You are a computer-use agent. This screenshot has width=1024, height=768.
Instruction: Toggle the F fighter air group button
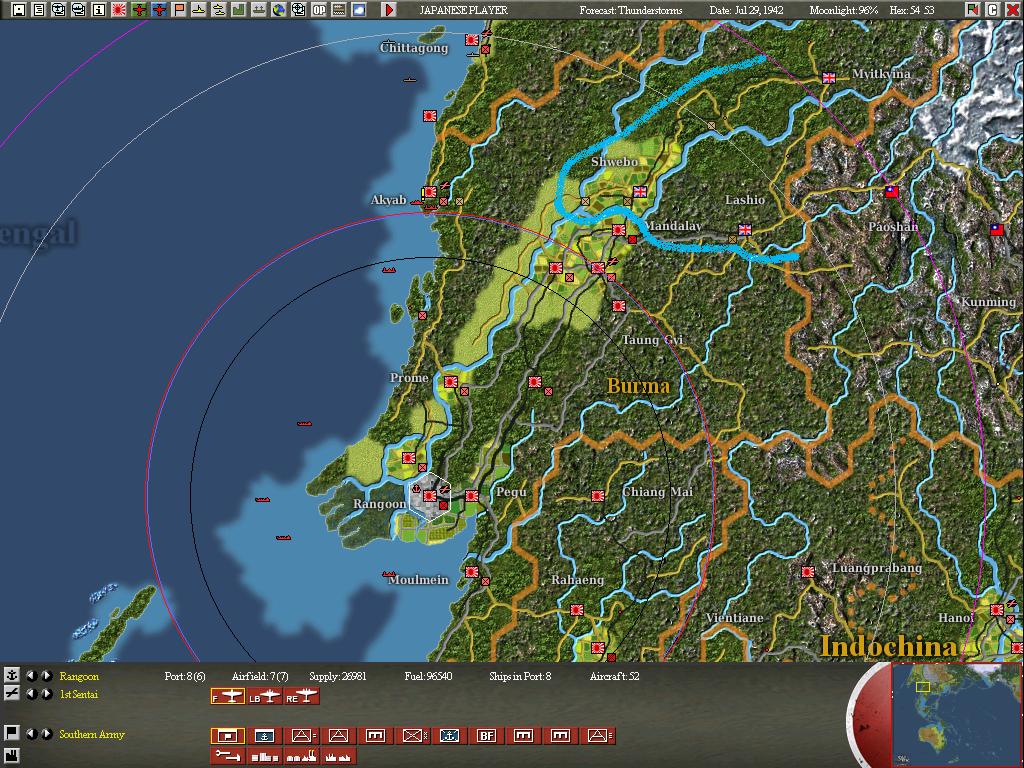(x=228, y=697)
